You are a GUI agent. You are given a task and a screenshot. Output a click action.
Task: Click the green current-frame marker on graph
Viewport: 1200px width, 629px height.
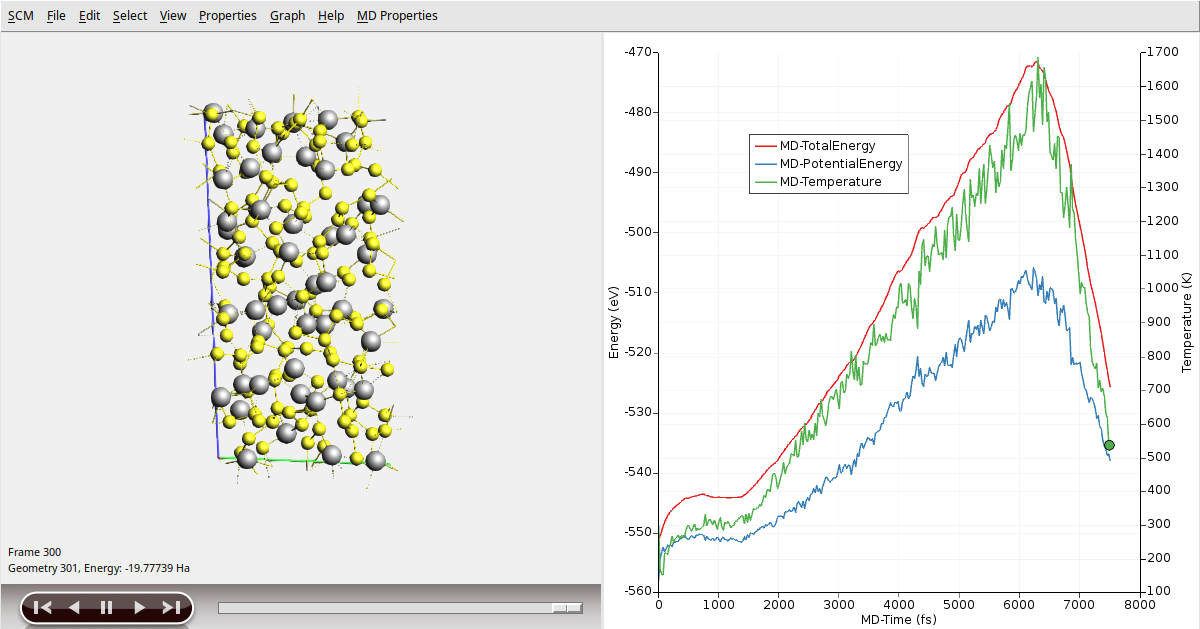point(1109,445)
